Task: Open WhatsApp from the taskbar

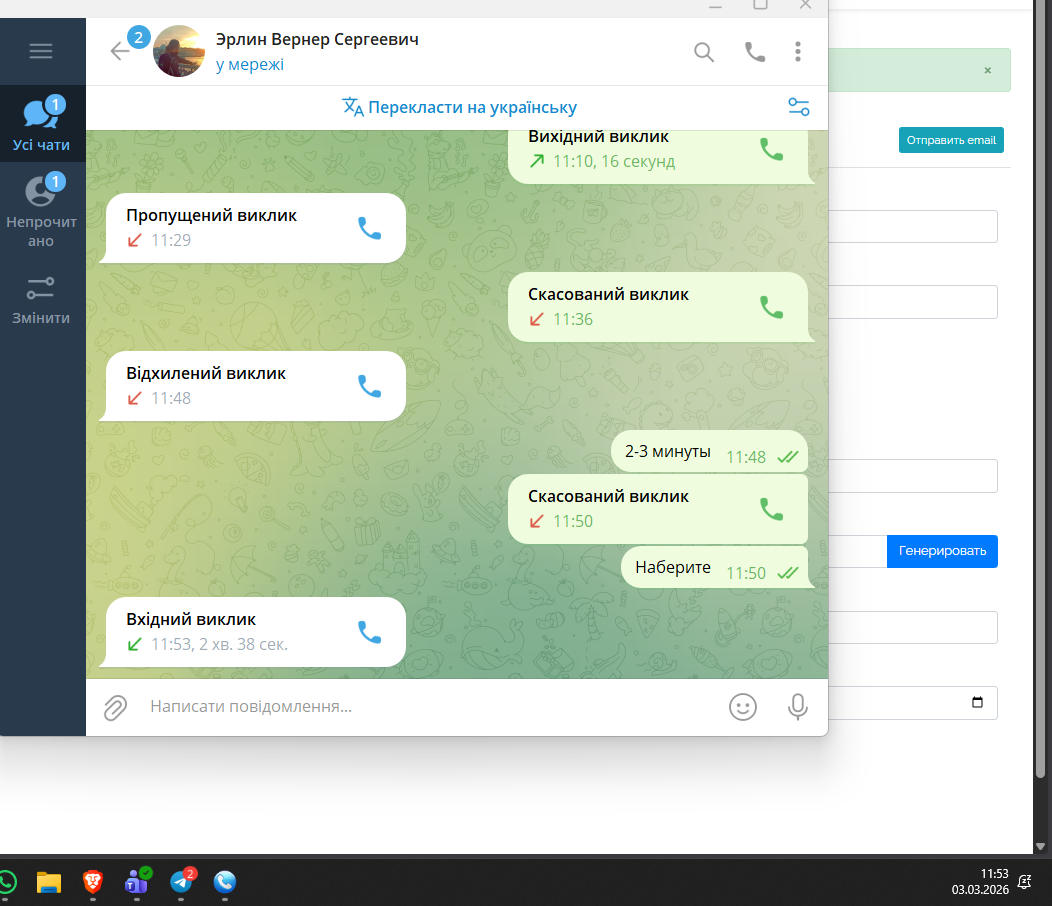Action: pyautogui.click(x=7, y=882)
